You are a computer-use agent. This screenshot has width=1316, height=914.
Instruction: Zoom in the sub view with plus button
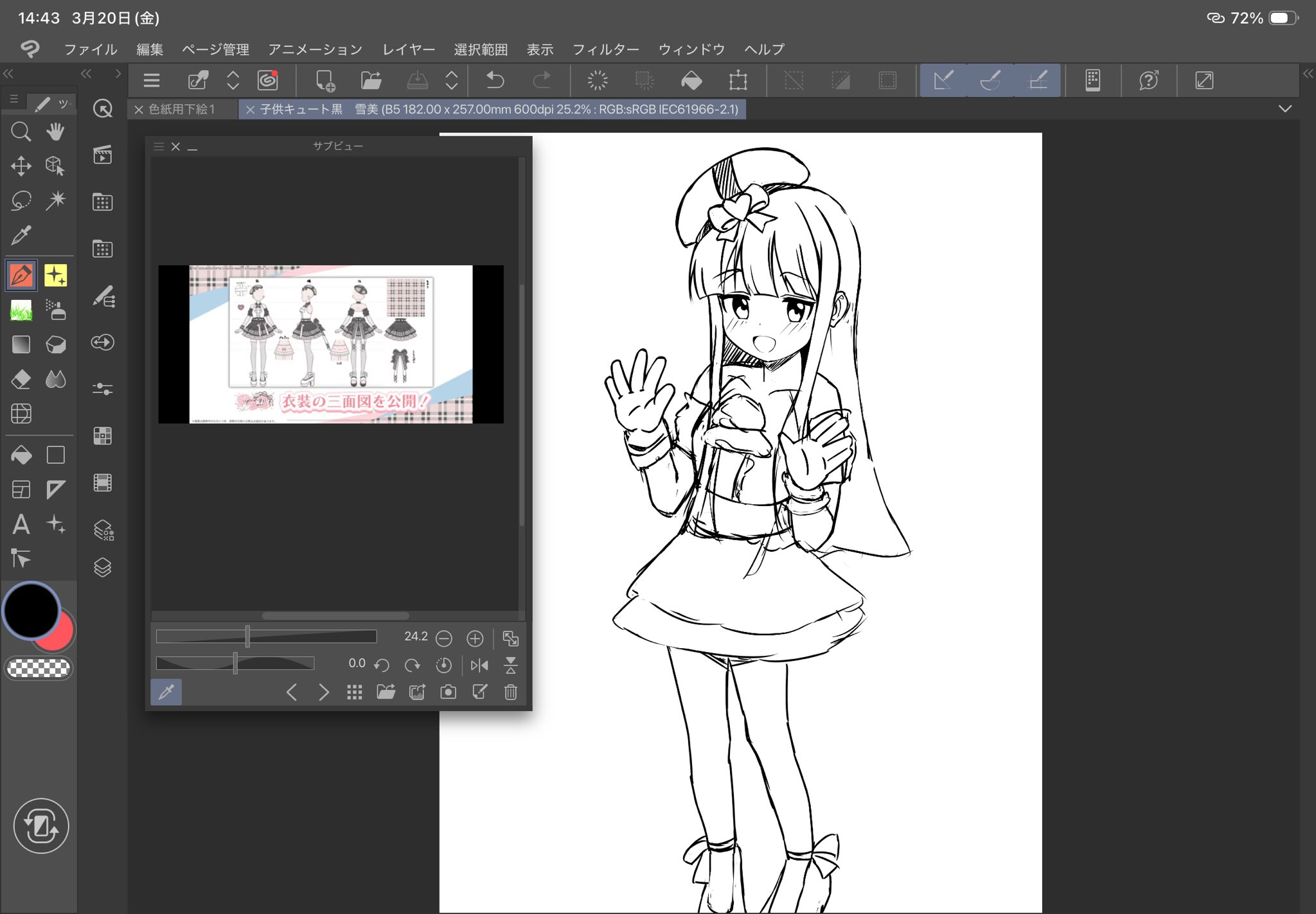(475, 638)
